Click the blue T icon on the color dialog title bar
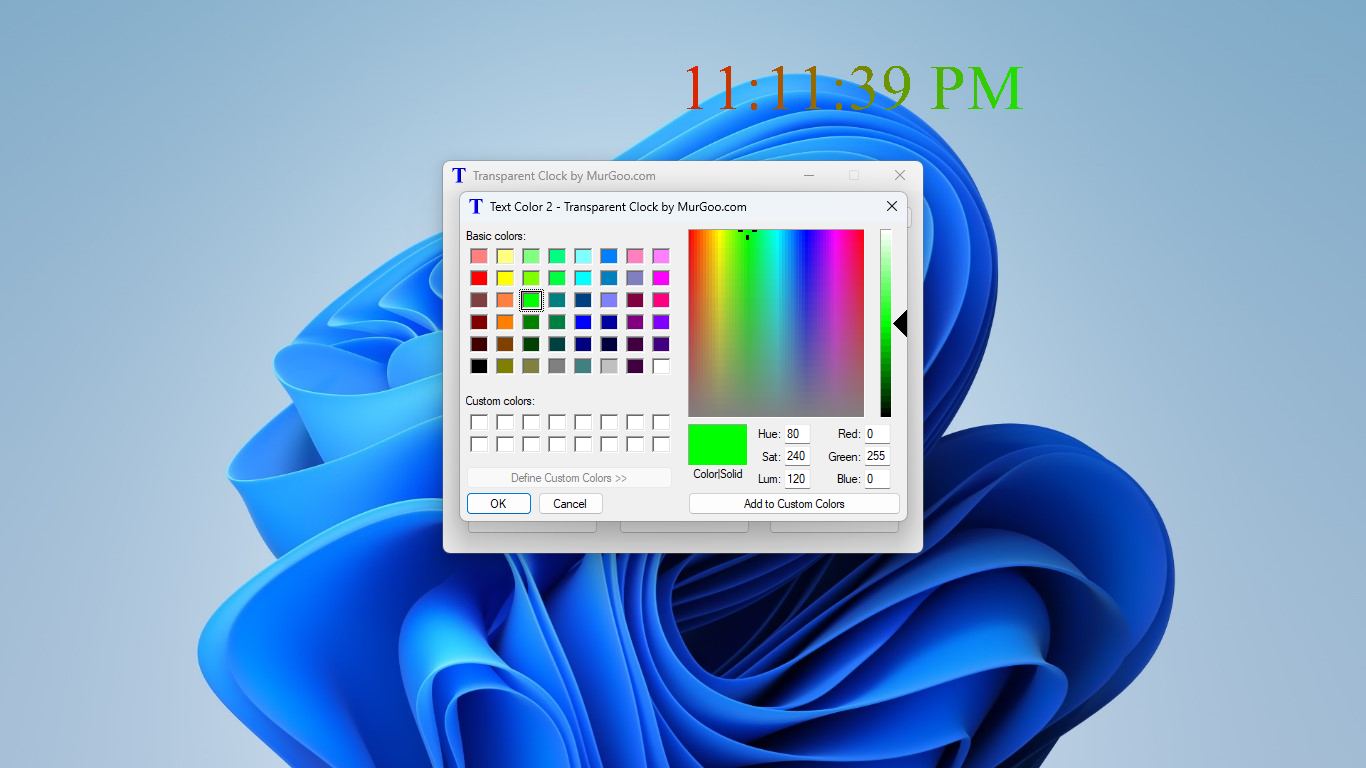The width and height of the screenshot is (1366, 768). pyautogui.click(x=475, y=206)
